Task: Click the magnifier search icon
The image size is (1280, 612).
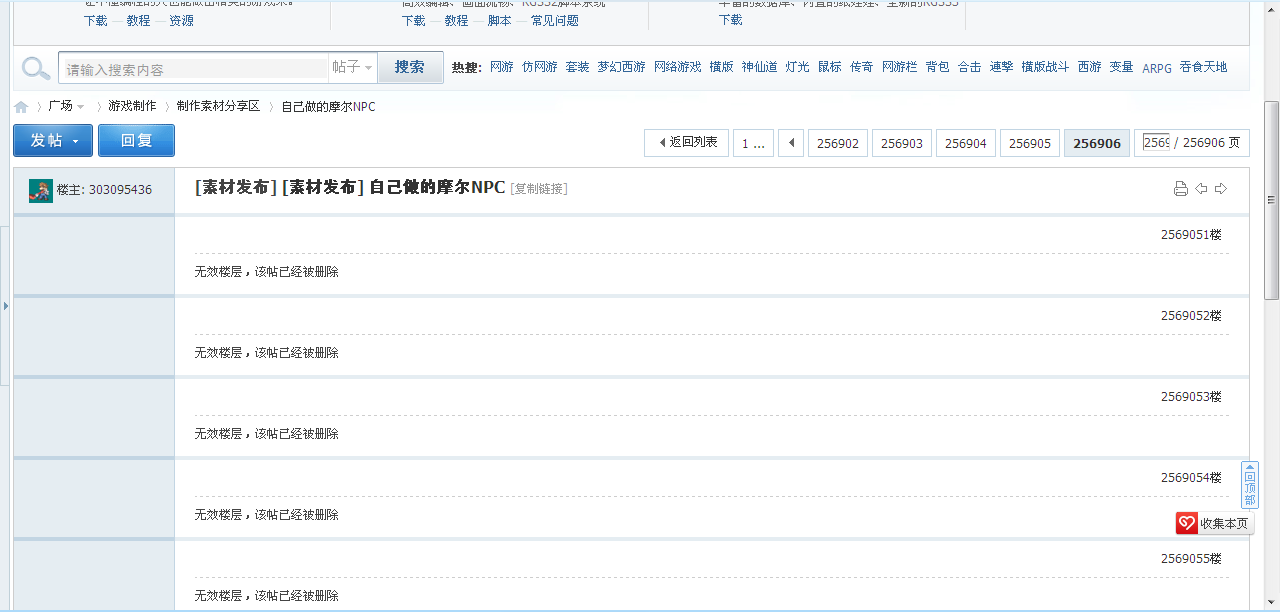Action: click(36, 68)
